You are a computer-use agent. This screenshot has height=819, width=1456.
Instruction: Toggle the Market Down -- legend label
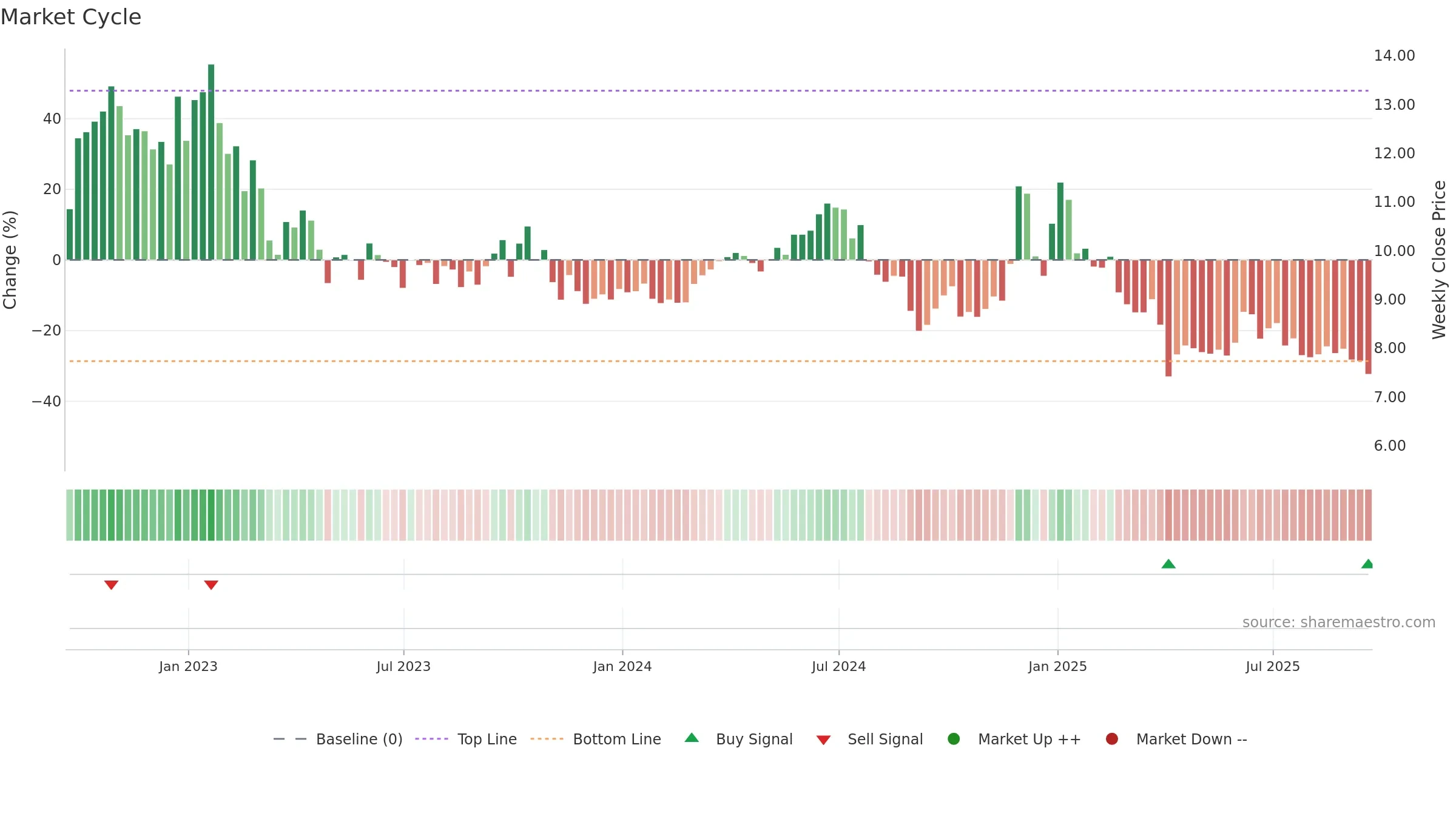pos(1191,739)
